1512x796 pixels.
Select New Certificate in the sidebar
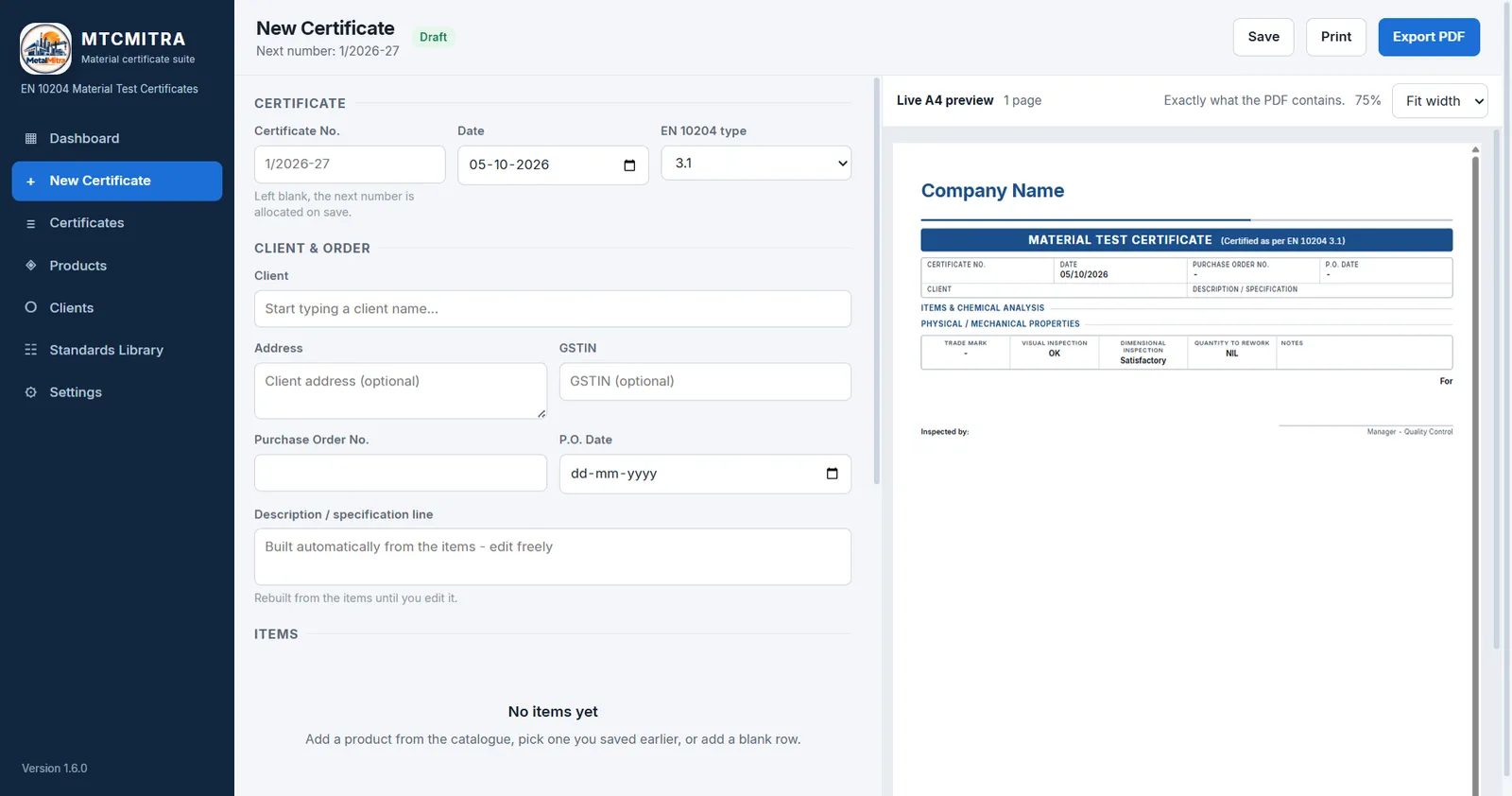(117, 181)
